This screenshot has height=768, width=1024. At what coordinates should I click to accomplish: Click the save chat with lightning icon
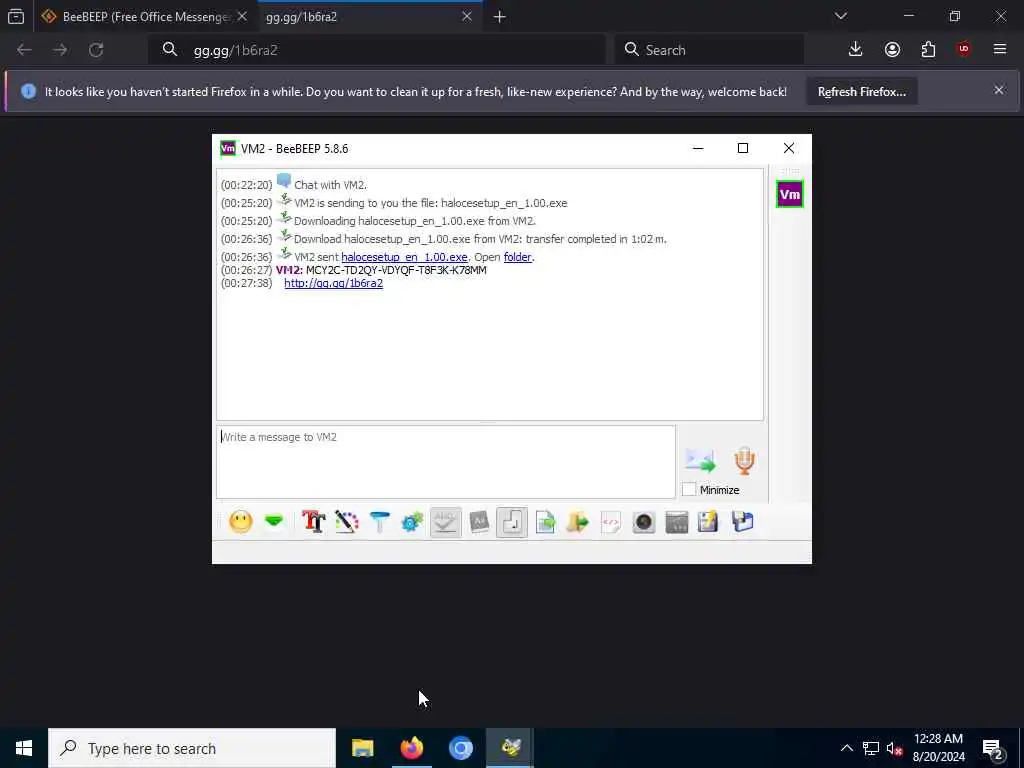tap(709, 522)
